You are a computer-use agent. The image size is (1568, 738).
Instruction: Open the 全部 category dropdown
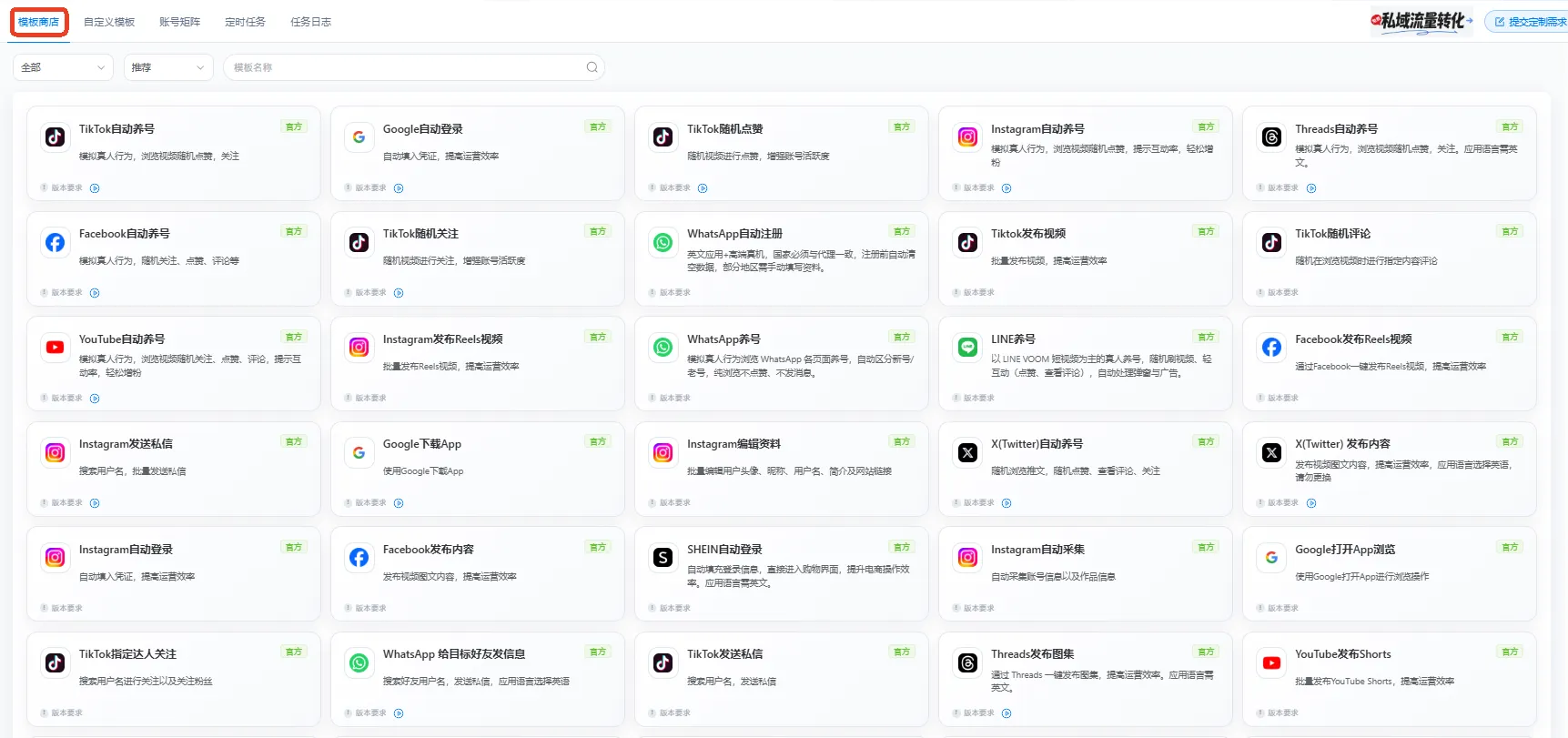point(63,67)
